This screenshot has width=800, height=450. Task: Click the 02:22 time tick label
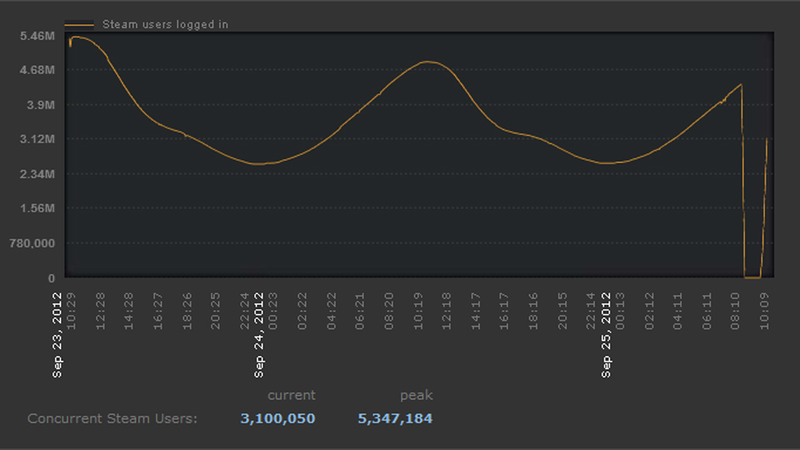(x=302, y=311)
